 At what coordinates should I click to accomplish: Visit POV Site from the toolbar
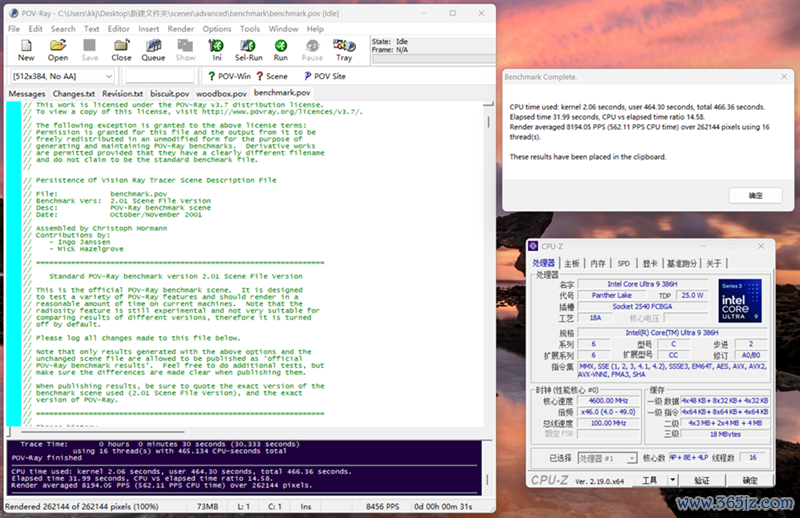click(x=325, y=76)
